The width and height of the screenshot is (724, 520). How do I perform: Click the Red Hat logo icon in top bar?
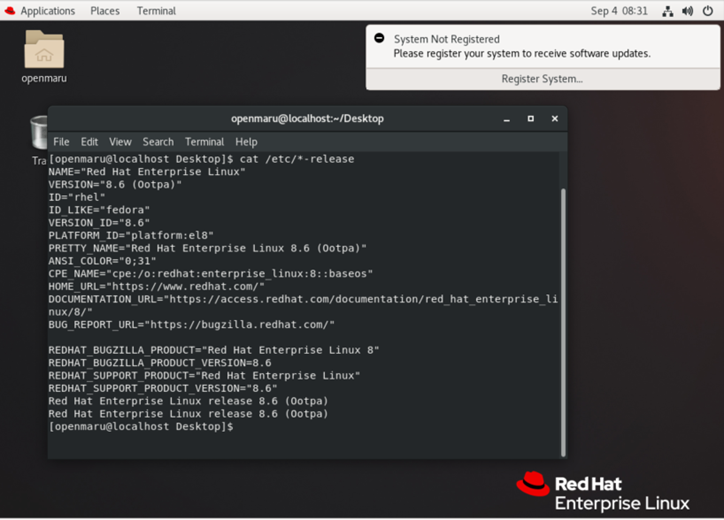pyautogui.click(x=10, y=11)
